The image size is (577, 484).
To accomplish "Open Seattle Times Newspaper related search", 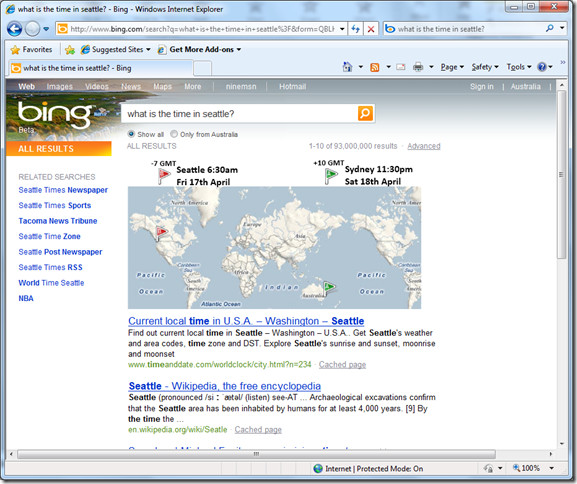I will coord(63,190).
